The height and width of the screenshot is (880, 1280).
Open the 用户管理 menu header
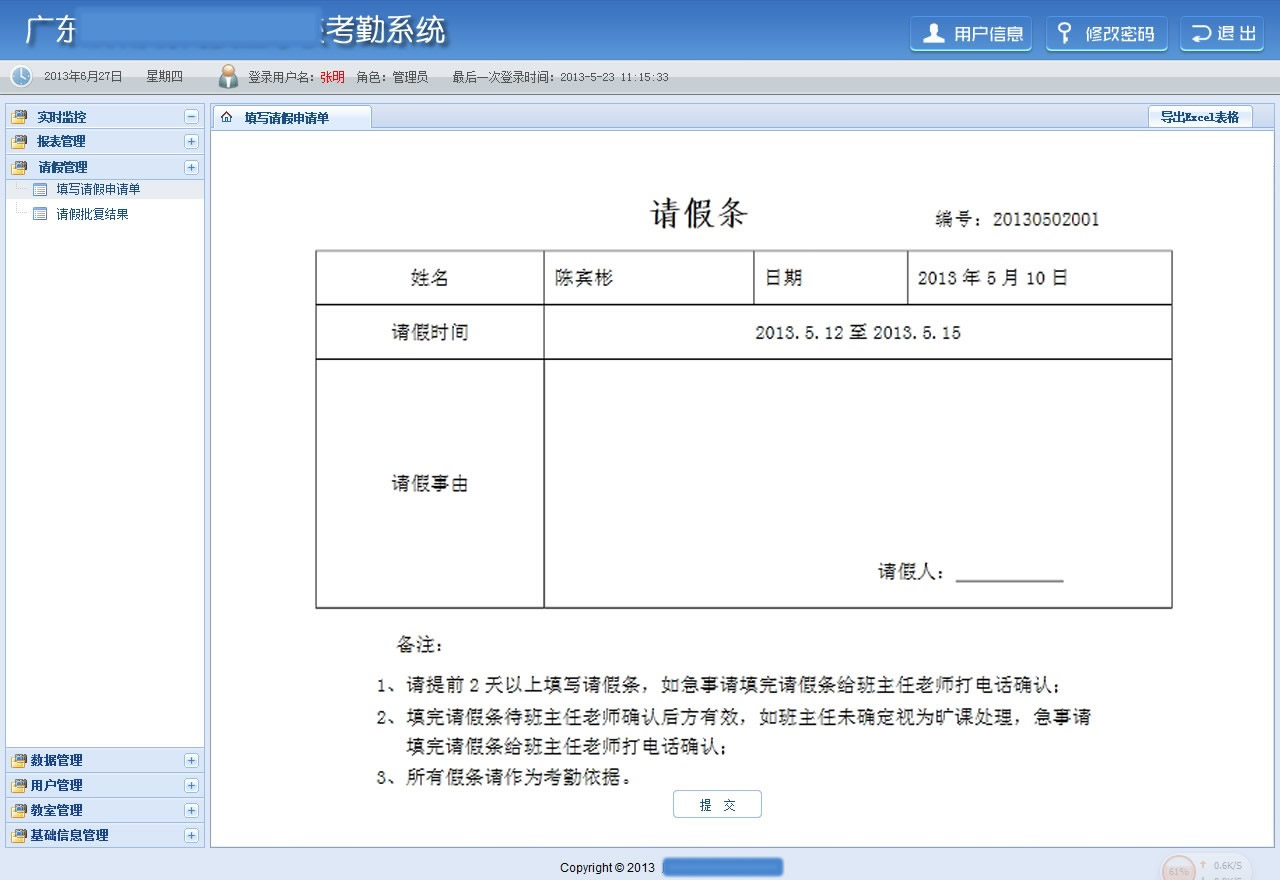click(x=105, y=785)
